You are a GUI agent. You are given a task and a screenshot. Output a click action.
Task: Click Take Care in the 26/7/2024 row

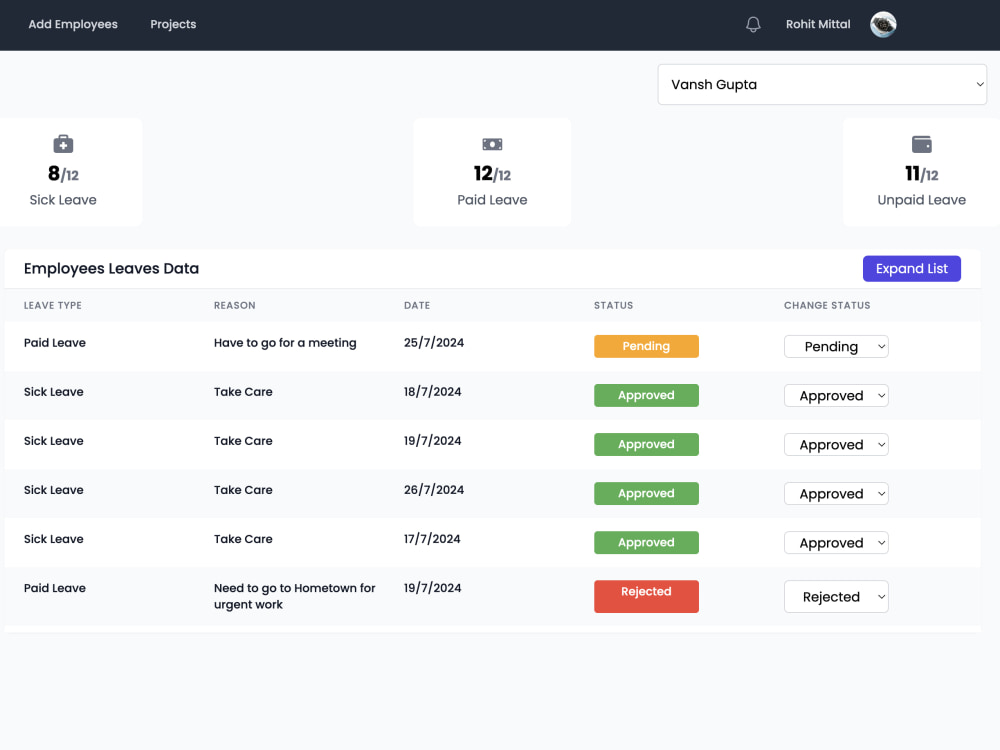coord(243,490)
